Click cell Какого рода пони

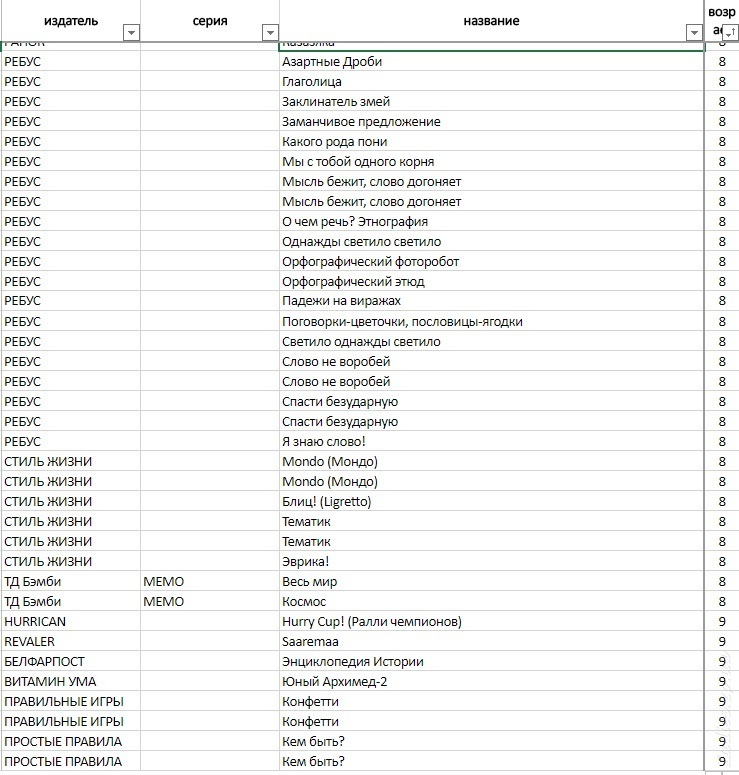(x=491, y=142)
